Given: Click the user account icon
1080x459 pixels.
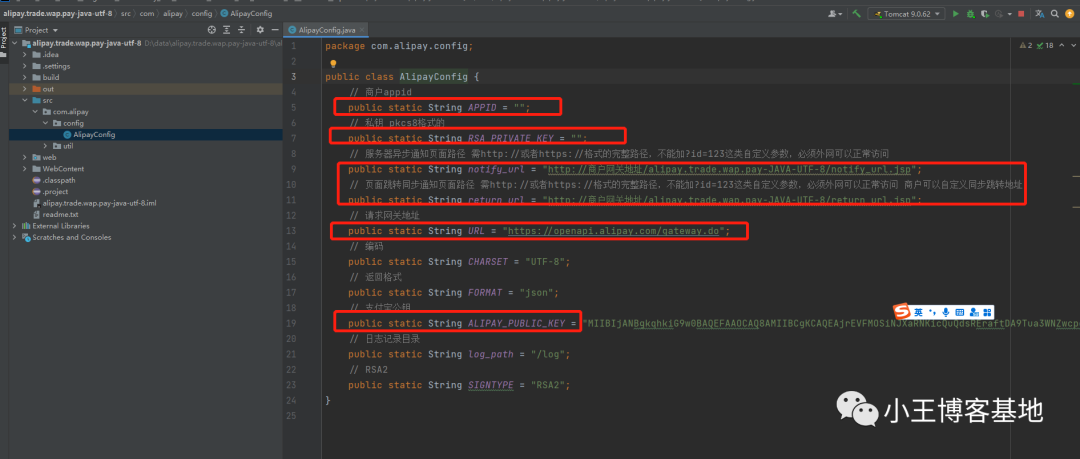Looking at the screenshot, I should coord(835,14).
